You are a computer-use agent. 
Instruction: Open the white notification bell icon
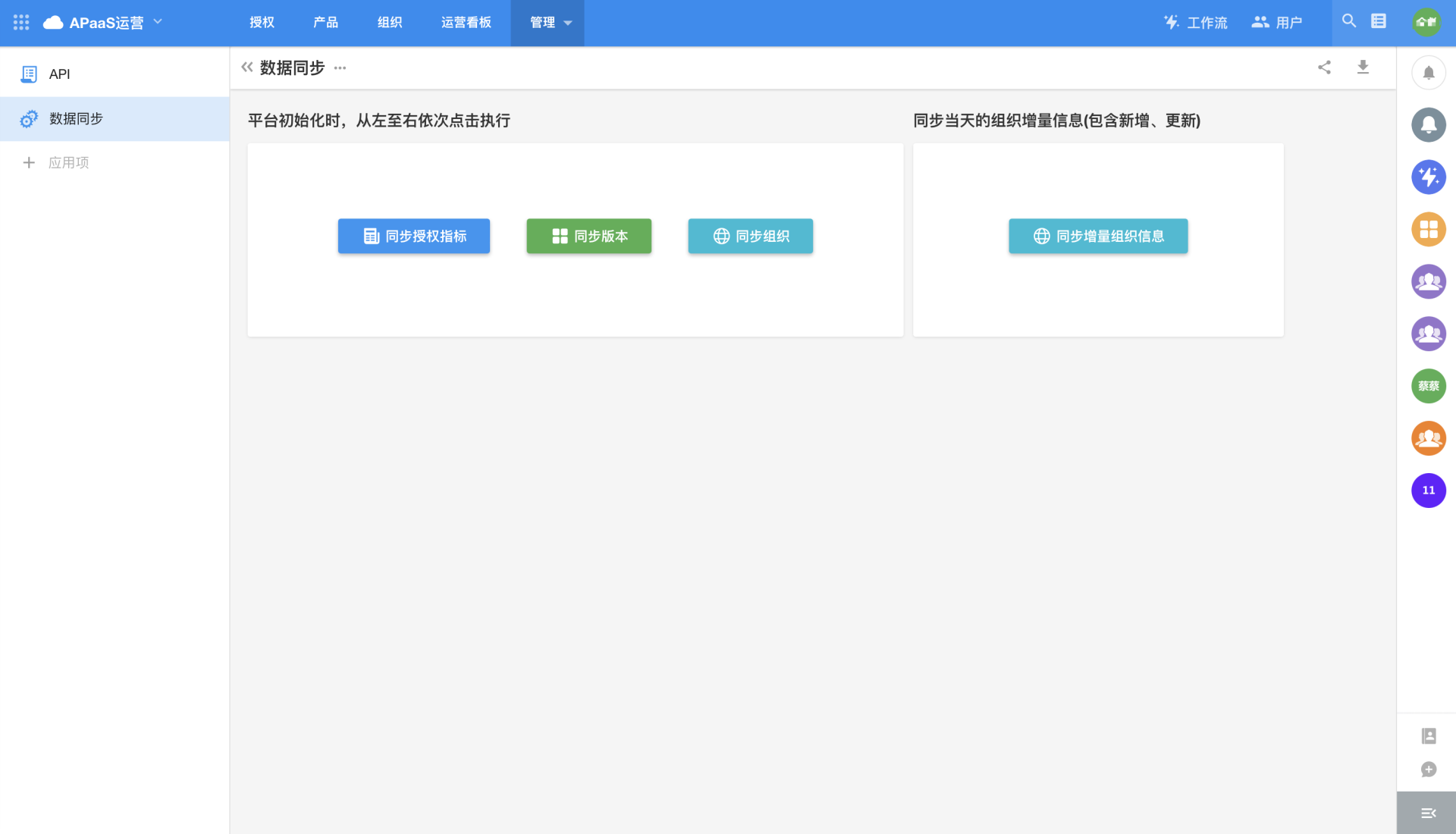[1428, 73]
